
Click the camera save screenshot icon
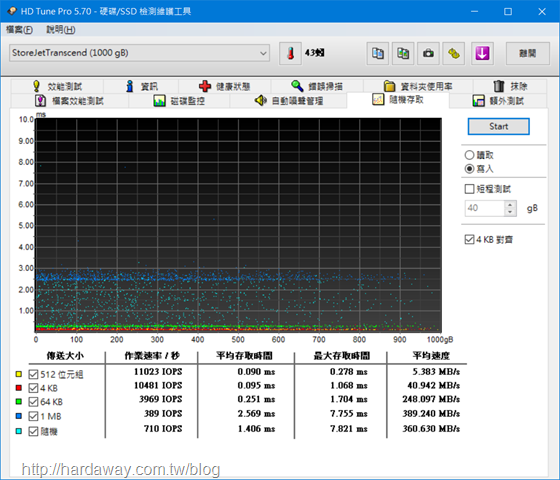click(x=428, y=54)
